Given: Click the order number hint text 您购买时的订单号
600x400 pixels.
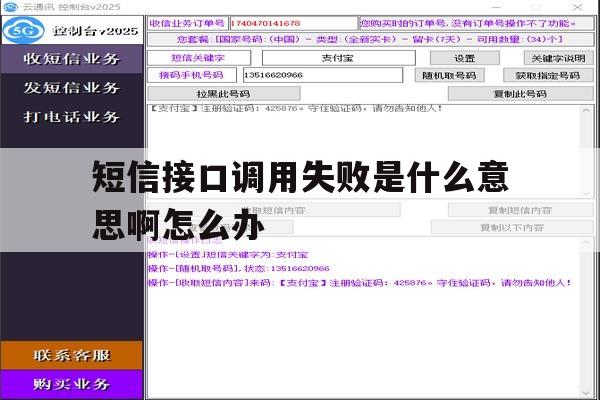Looking at the screenshot, I should tap(468, 23).
